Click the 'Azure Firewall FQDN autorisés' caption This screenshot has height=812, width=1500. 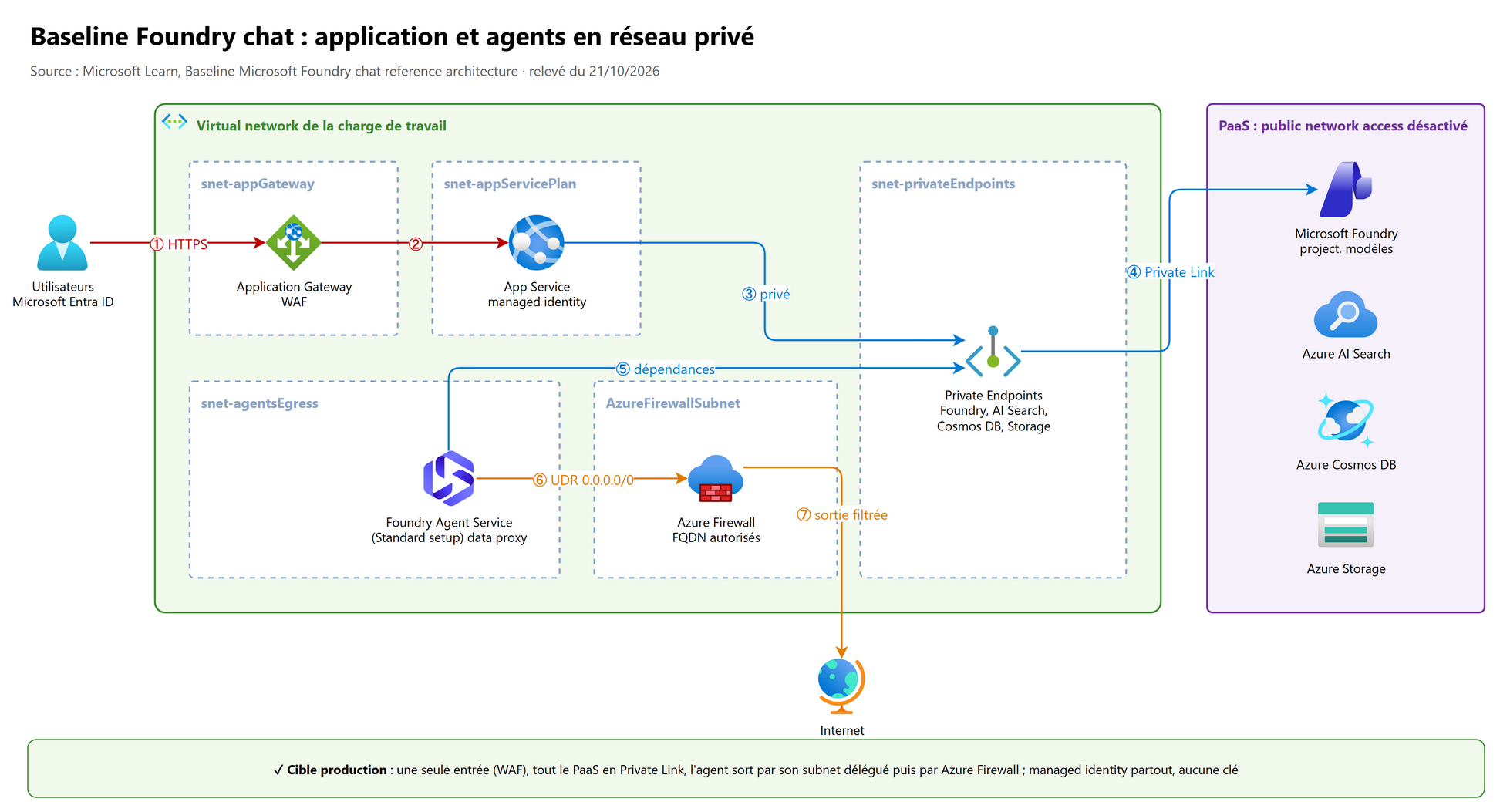click(716, 530)
